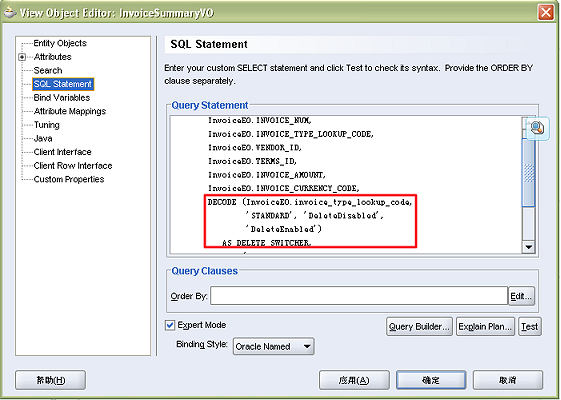Click the 'STANDARD', 'DeleteDisabled' line
Image resolution: width=561 pixels, height=400 pixels.
pos(314,216)
